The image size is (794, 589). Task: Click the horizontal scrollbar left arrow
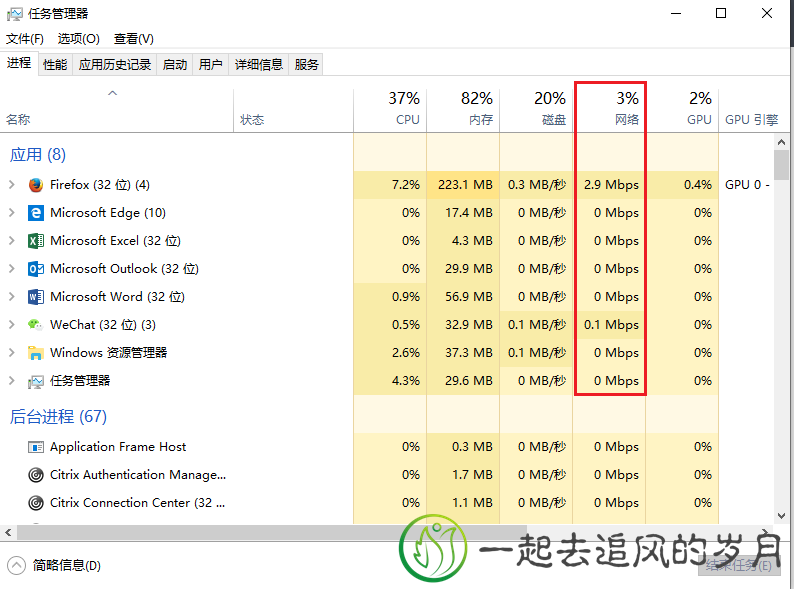8,532
